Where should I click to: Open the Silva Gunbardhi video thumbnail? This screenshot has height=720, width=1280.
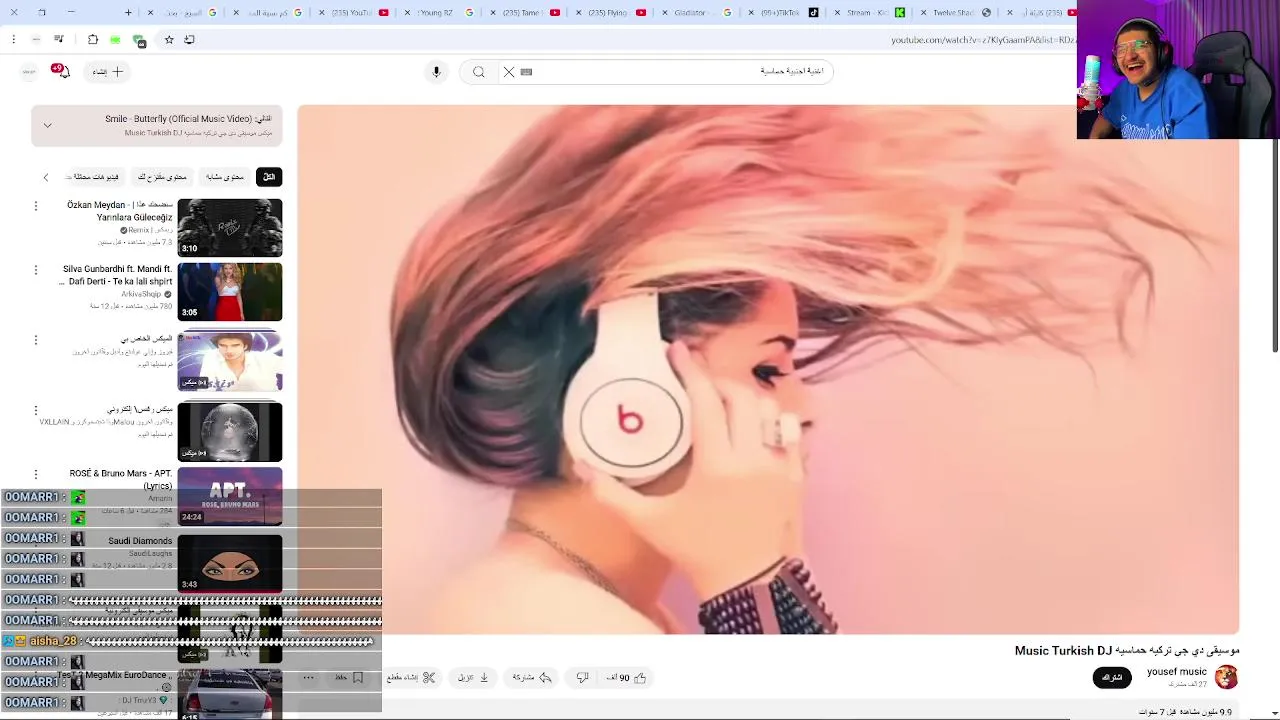pyautogui.click(x=230, y=292)
